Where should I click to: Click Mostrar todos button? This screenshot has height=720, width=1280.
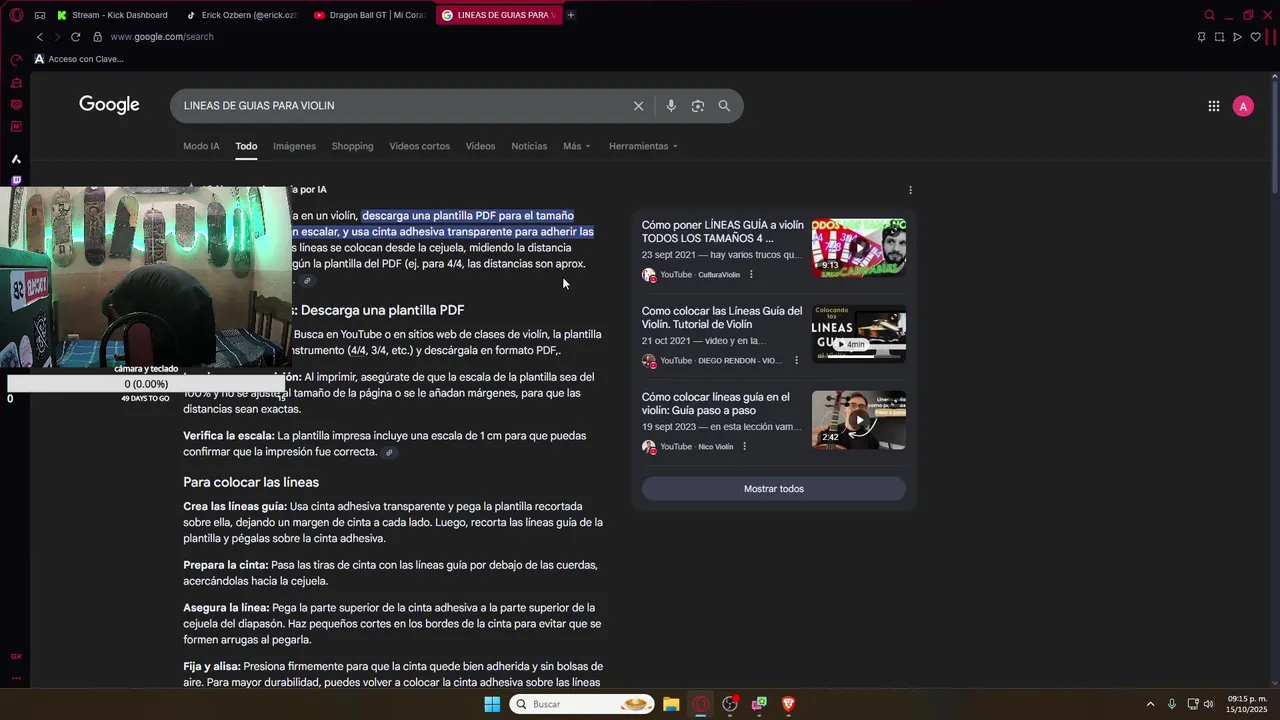click(774, 489)
